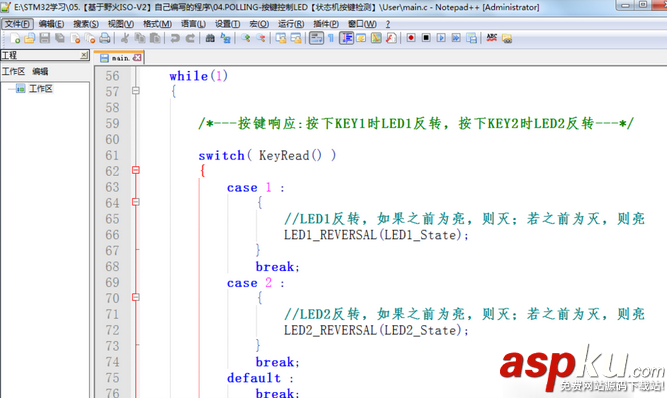
Task: Open Find with the binoculars icon
Action: [210, 38]
